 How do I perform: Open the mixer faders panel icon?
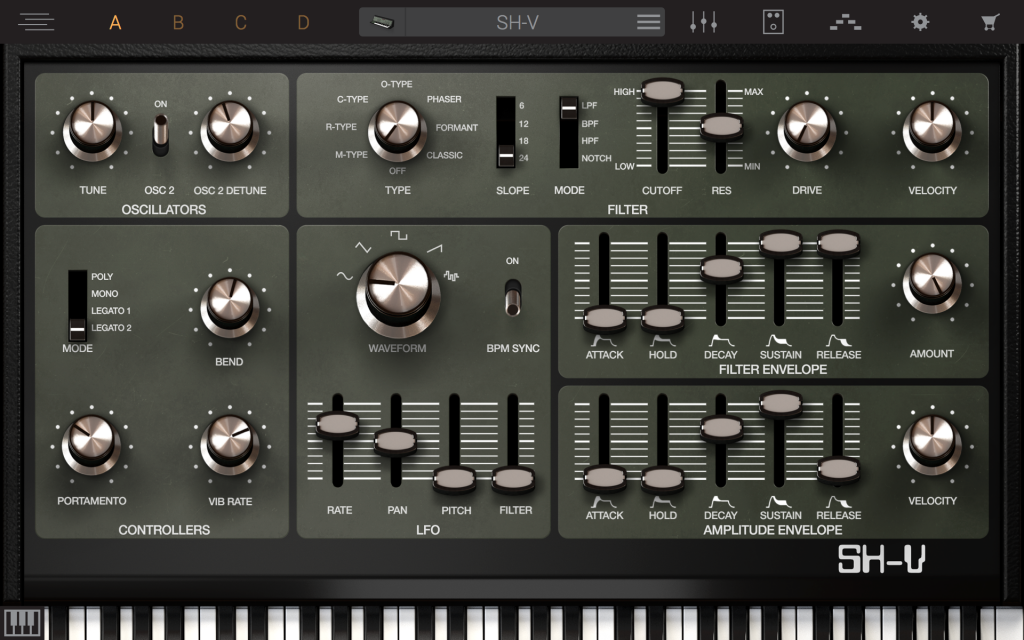pos(704,21)
